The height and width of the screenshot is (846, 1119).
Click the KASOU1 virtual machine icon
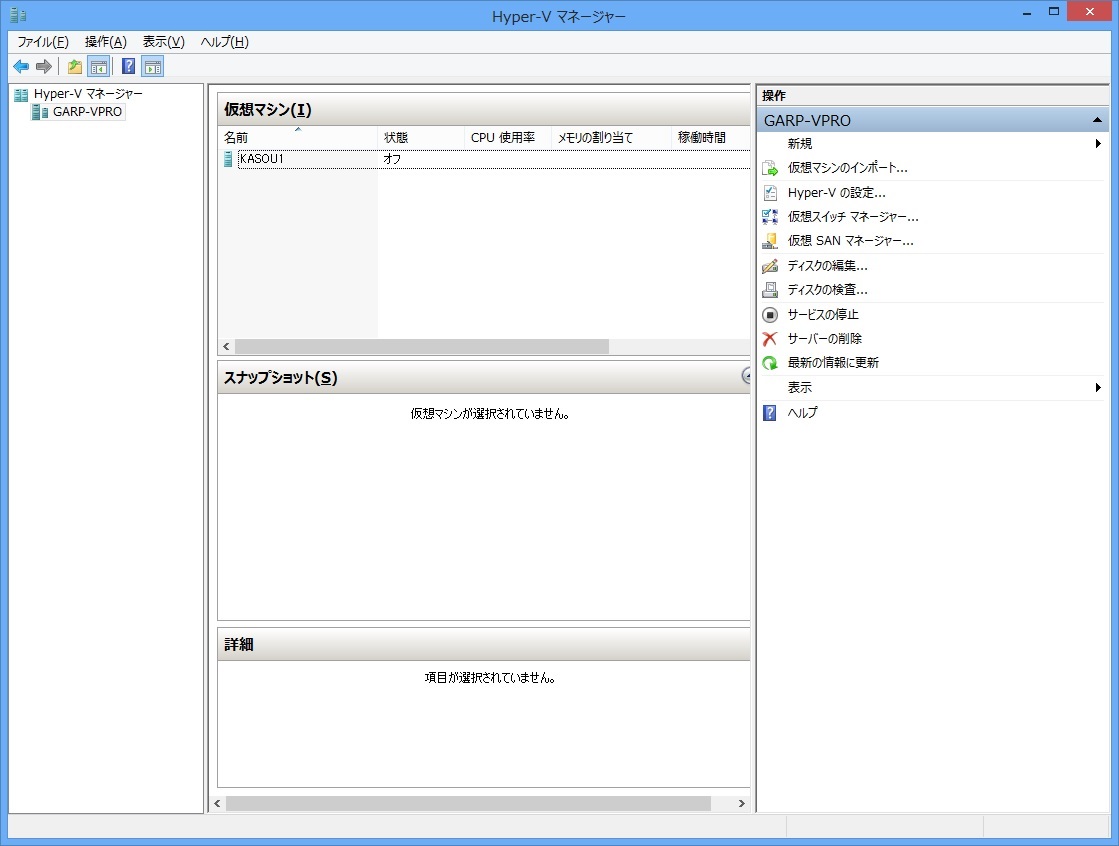(x=228, y=159)
